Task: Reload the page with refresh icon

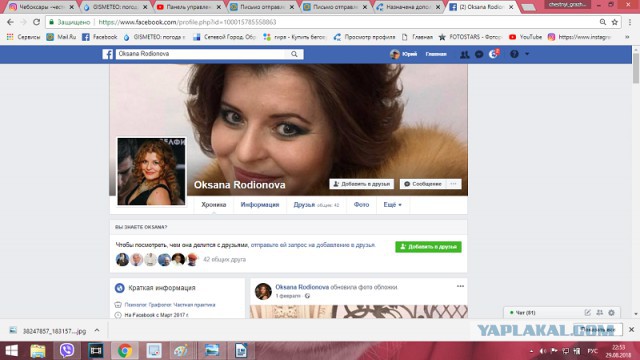Action: [36, 22]
